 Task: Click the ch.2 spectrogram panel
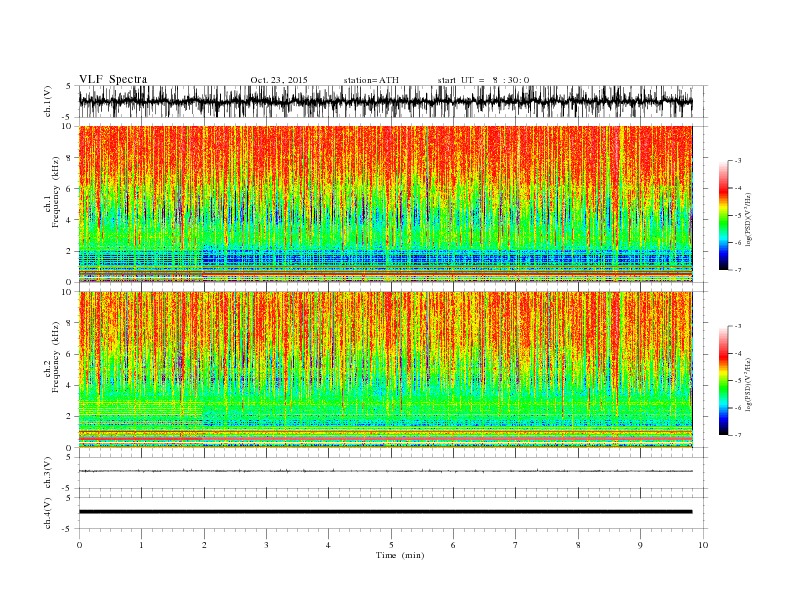tap(385, 369)
